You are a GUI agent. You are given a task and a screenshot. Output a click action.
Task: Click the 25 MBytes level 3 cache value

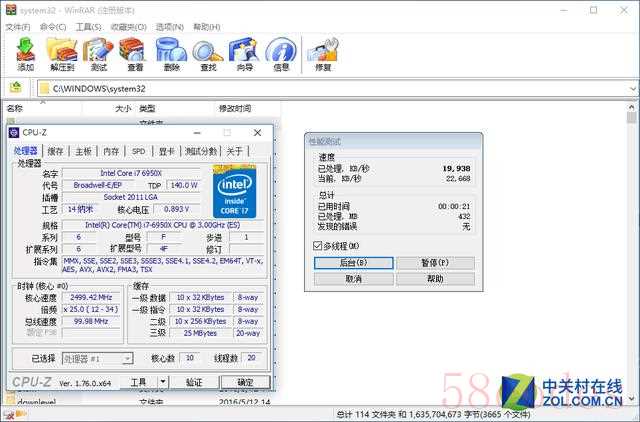200,333
